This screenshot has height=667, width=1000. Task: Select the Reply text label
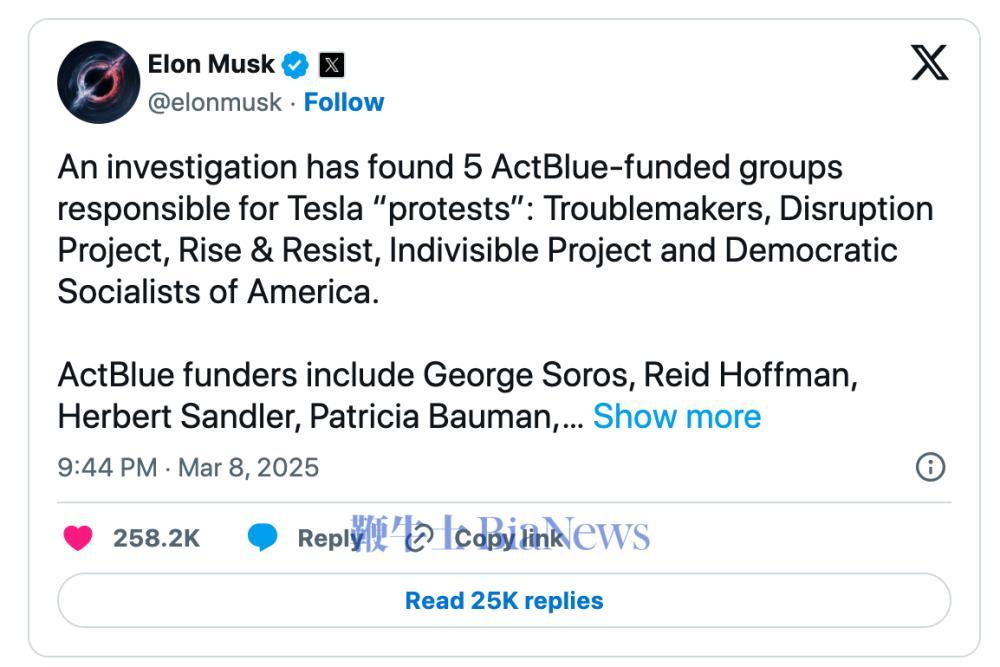click(x=330, y=539)
